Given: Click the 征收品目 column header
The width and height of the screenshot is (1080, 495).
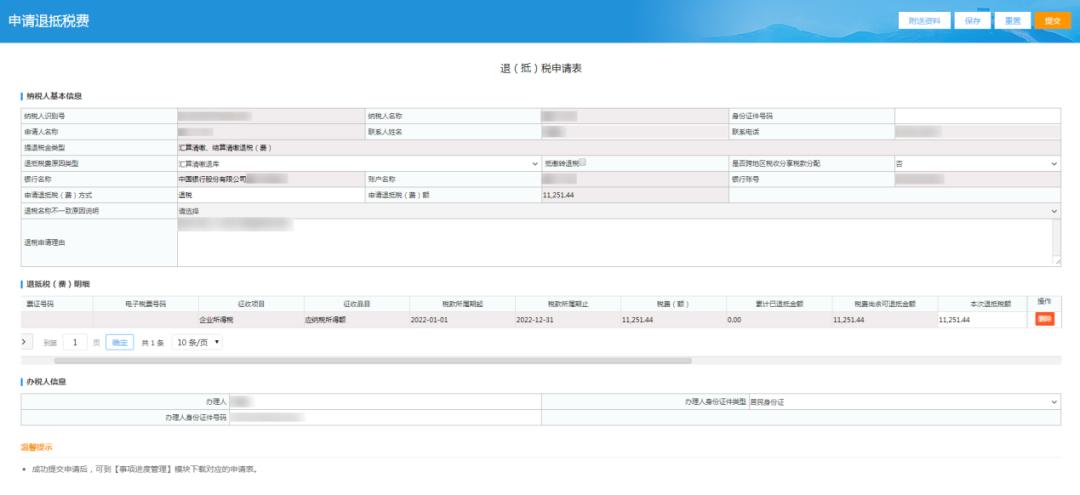Looking at the screenshot, I should click(x=357, y=304).
